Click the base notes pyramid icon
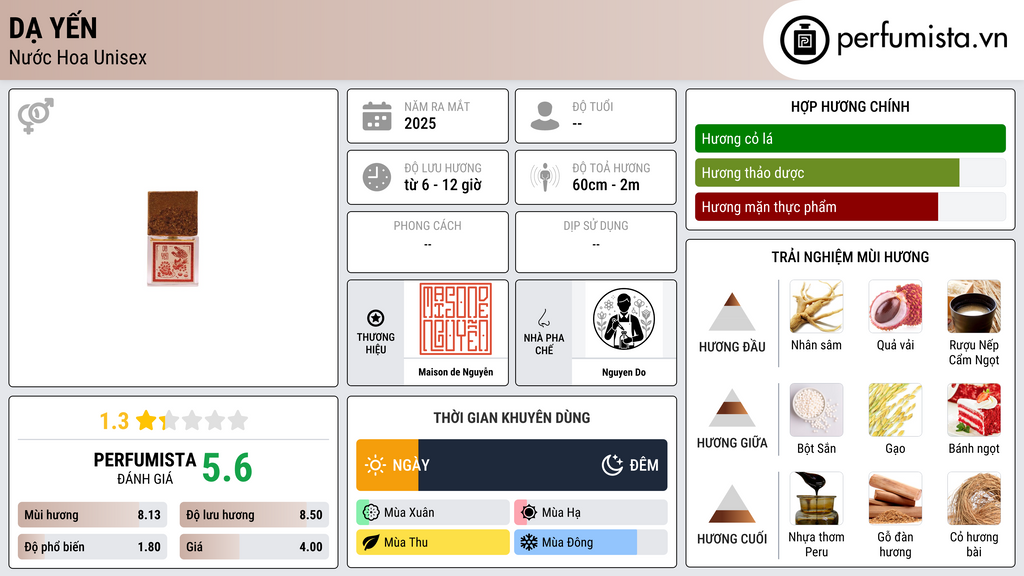This screenshot has height=576, width=1024. tap(732, 504)
